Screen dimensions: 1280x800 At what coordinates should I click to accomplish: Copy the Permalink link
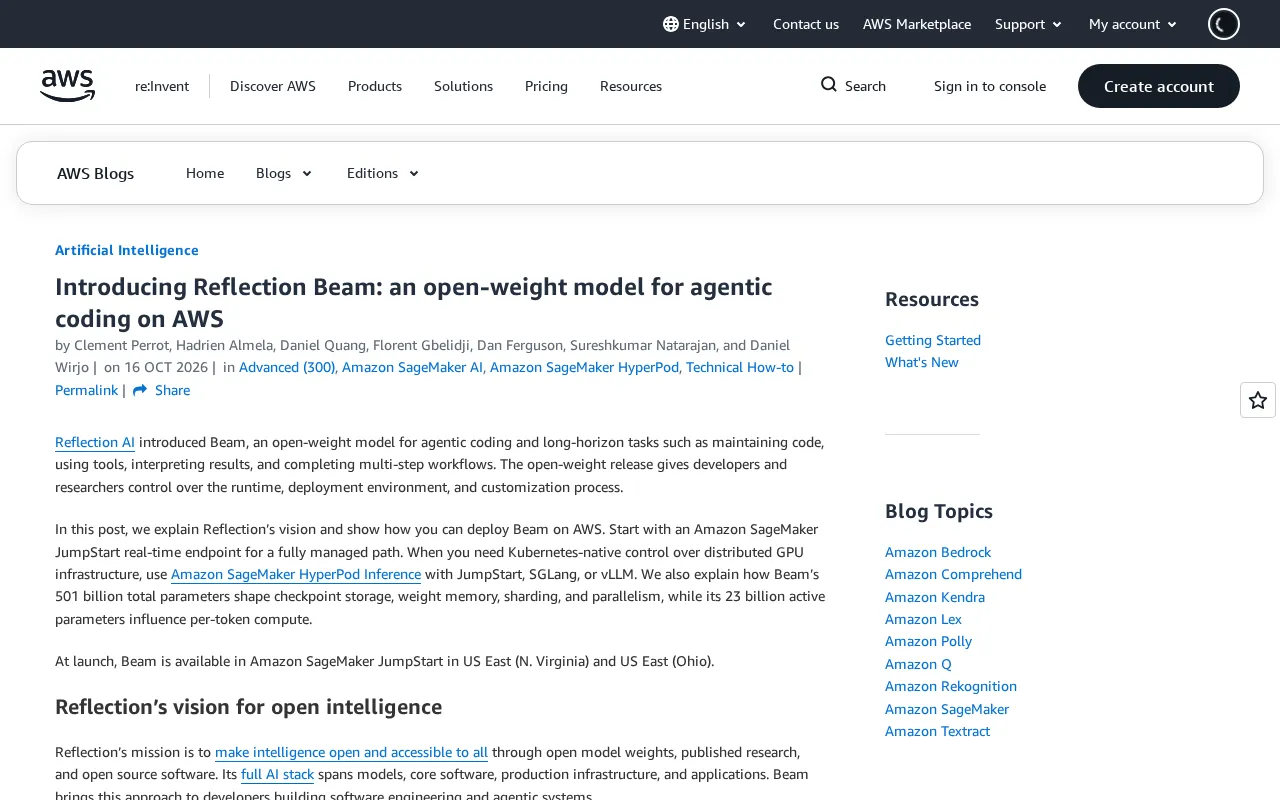86,390
